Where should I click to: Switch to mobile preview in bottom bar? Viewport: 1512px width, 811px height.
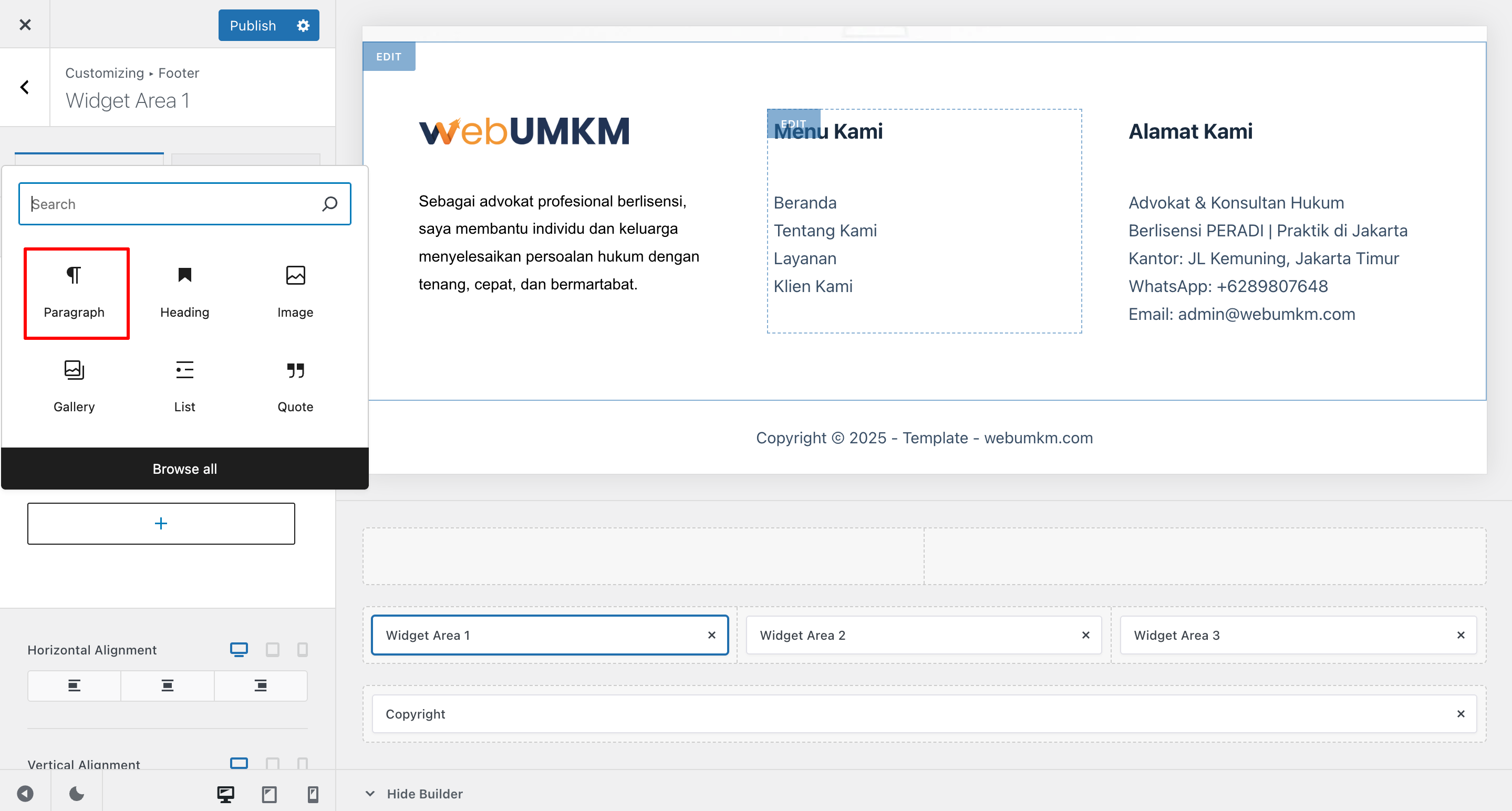pos(313,794)
